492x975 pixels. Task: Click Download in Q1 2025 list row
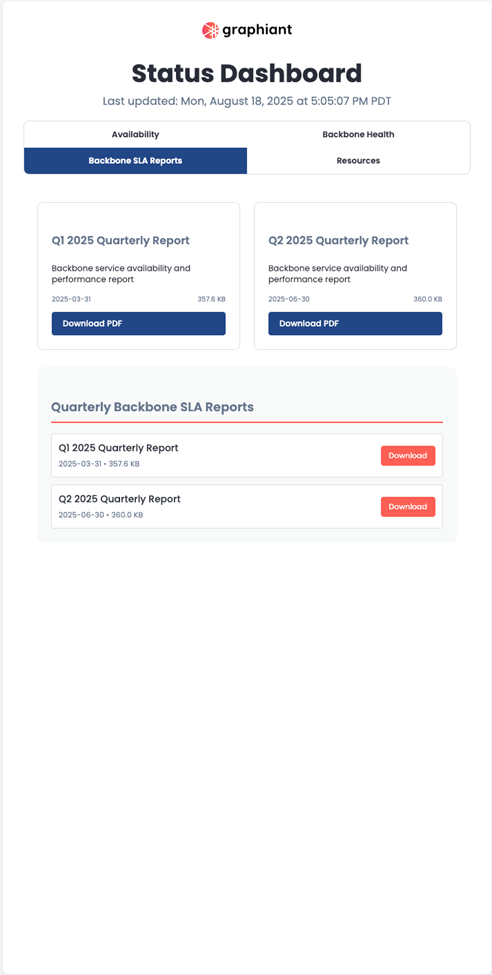408,456
